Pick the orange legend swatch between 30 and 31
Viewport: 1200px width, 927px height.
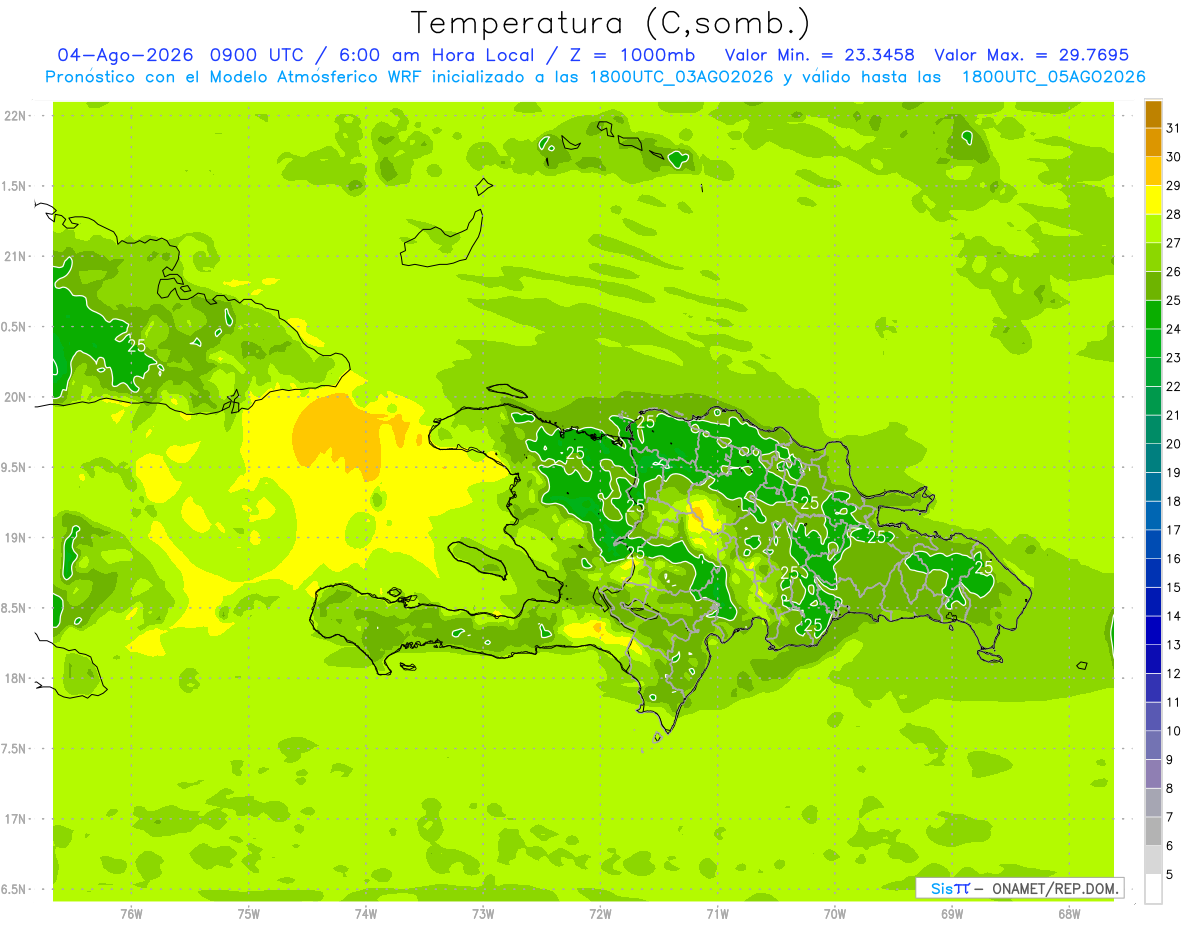coord(1153,142)
